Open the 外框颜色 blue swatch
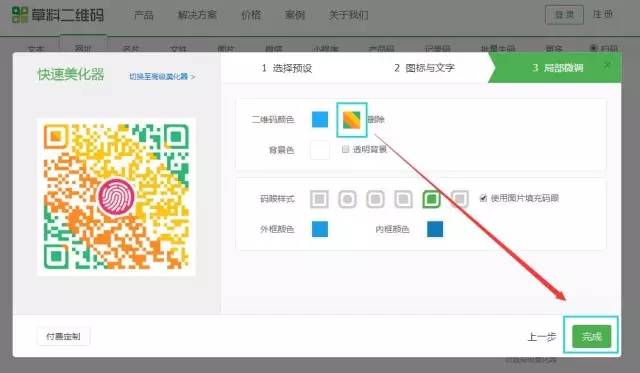640x373 pixels. coord(320,229)
